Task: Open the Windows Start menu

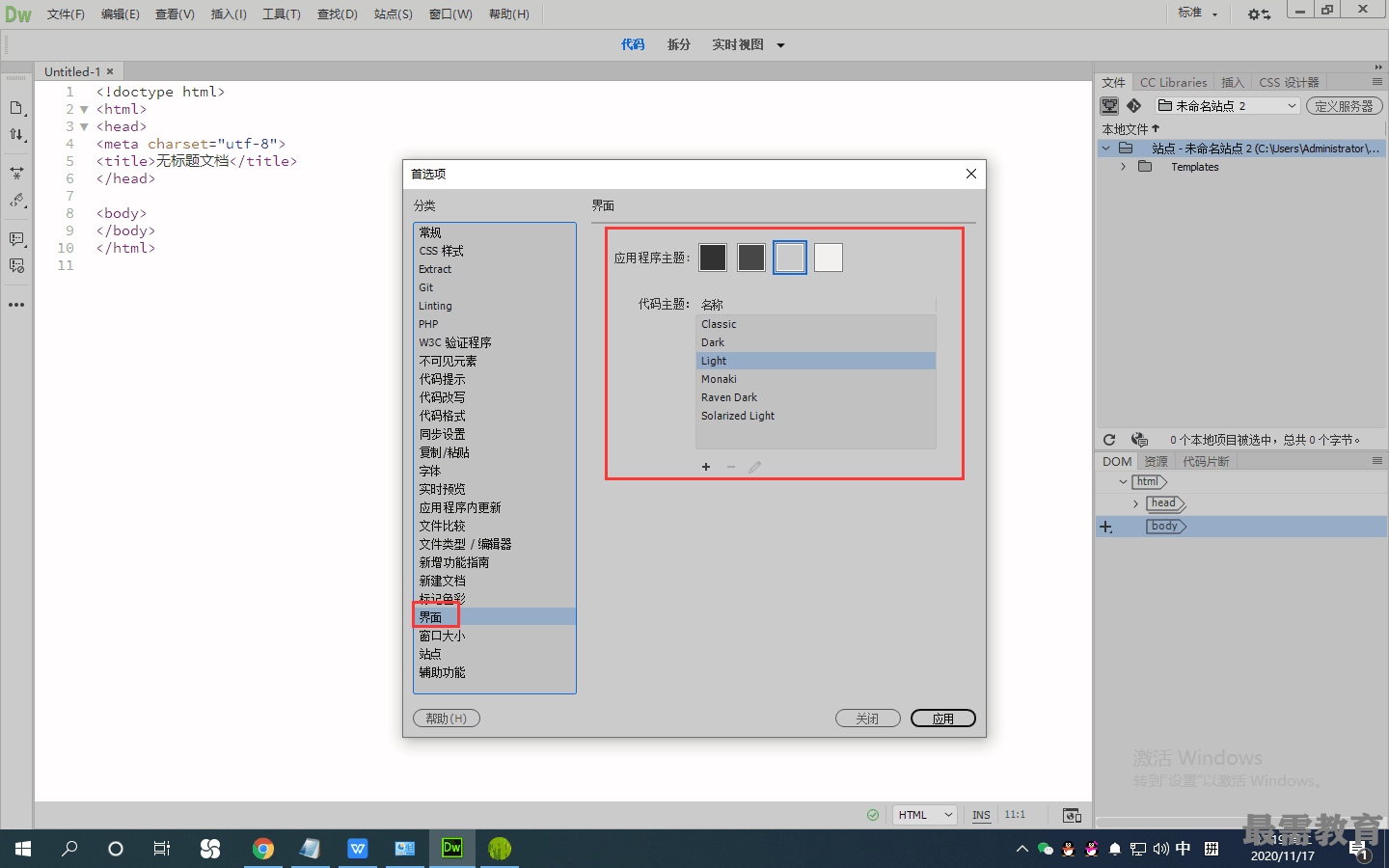Action: coord(23,849)
